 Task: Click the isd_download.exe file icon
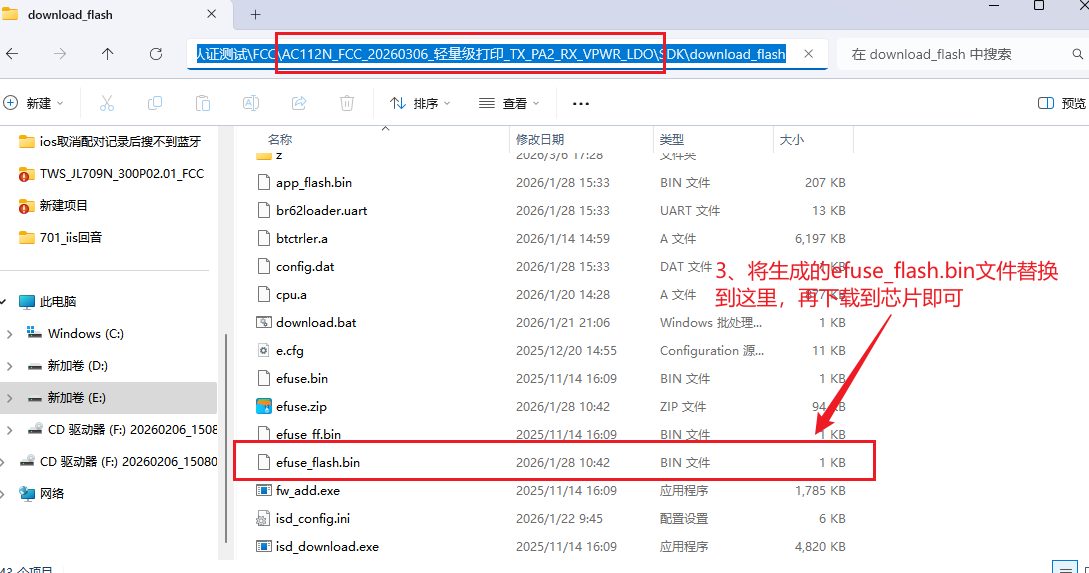(x=263, y=547)
